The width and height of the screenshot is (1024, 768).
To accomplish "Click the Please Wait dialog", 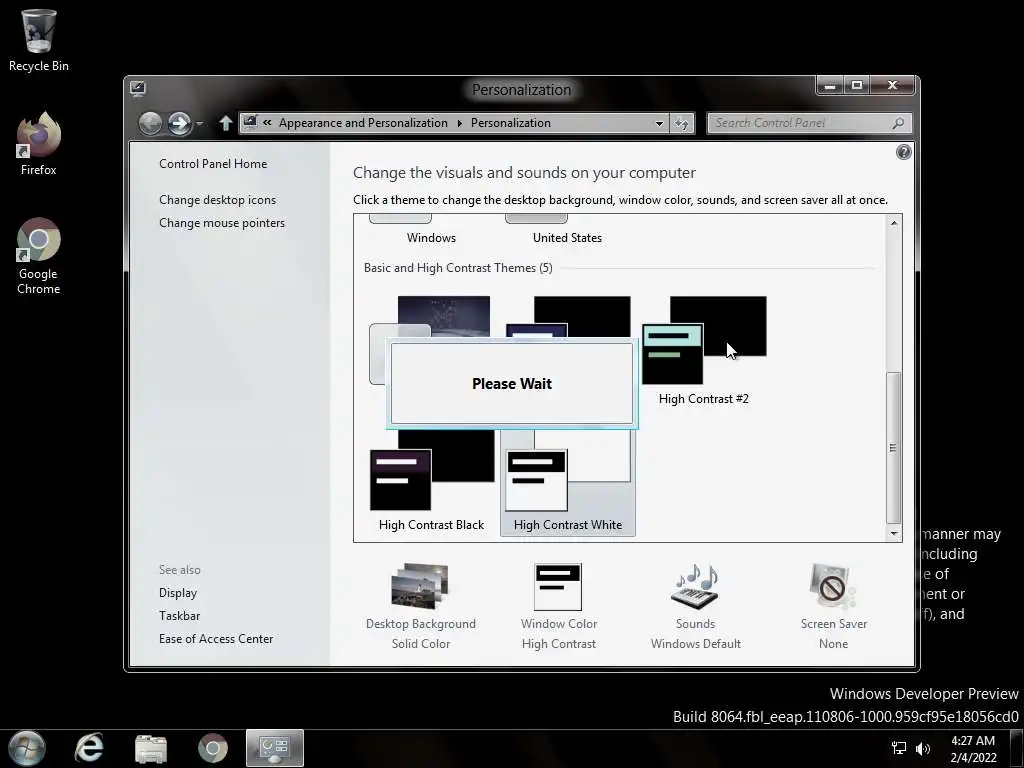I will click(512, 383).
